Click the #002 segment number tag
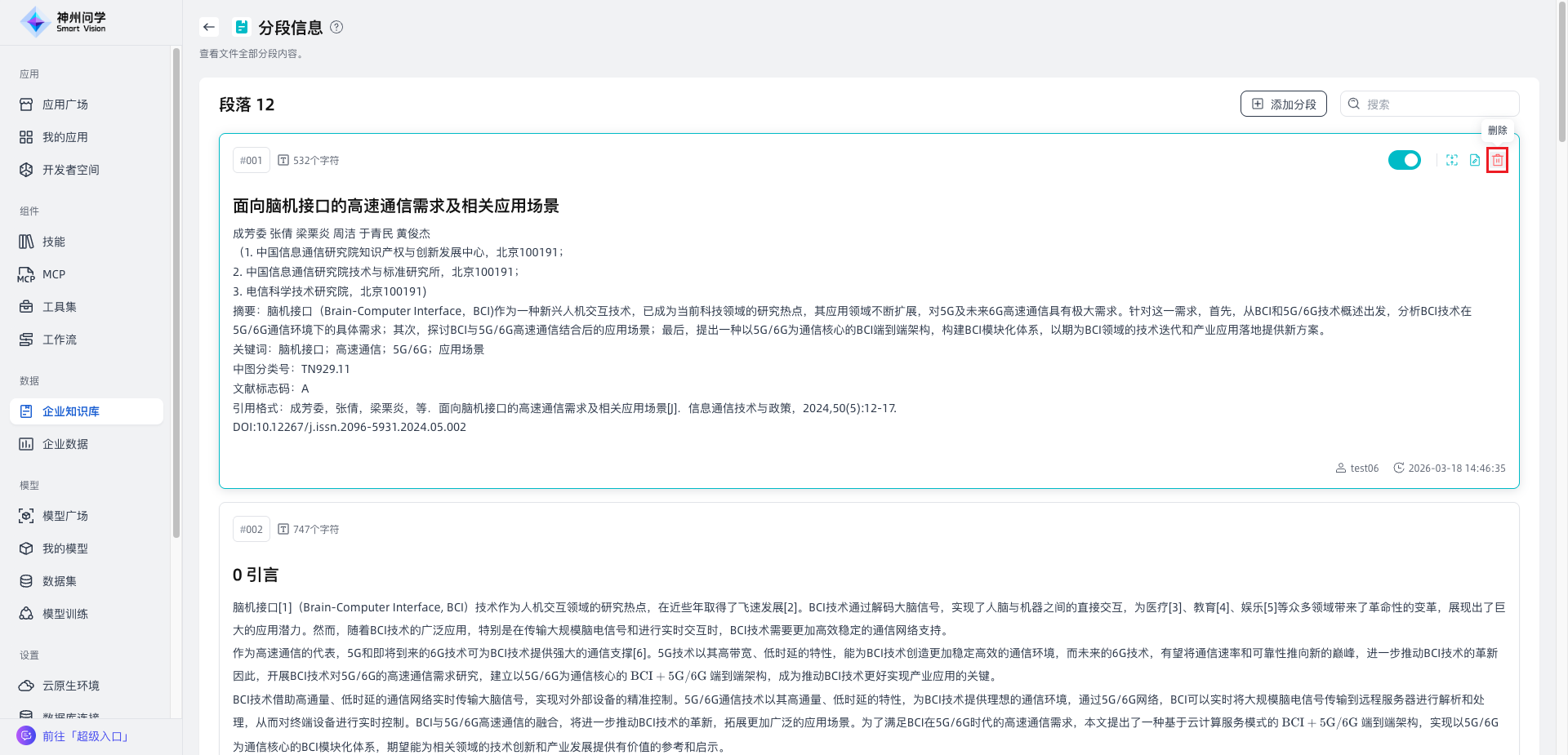Screen dimensions: 1568x755 252,530
